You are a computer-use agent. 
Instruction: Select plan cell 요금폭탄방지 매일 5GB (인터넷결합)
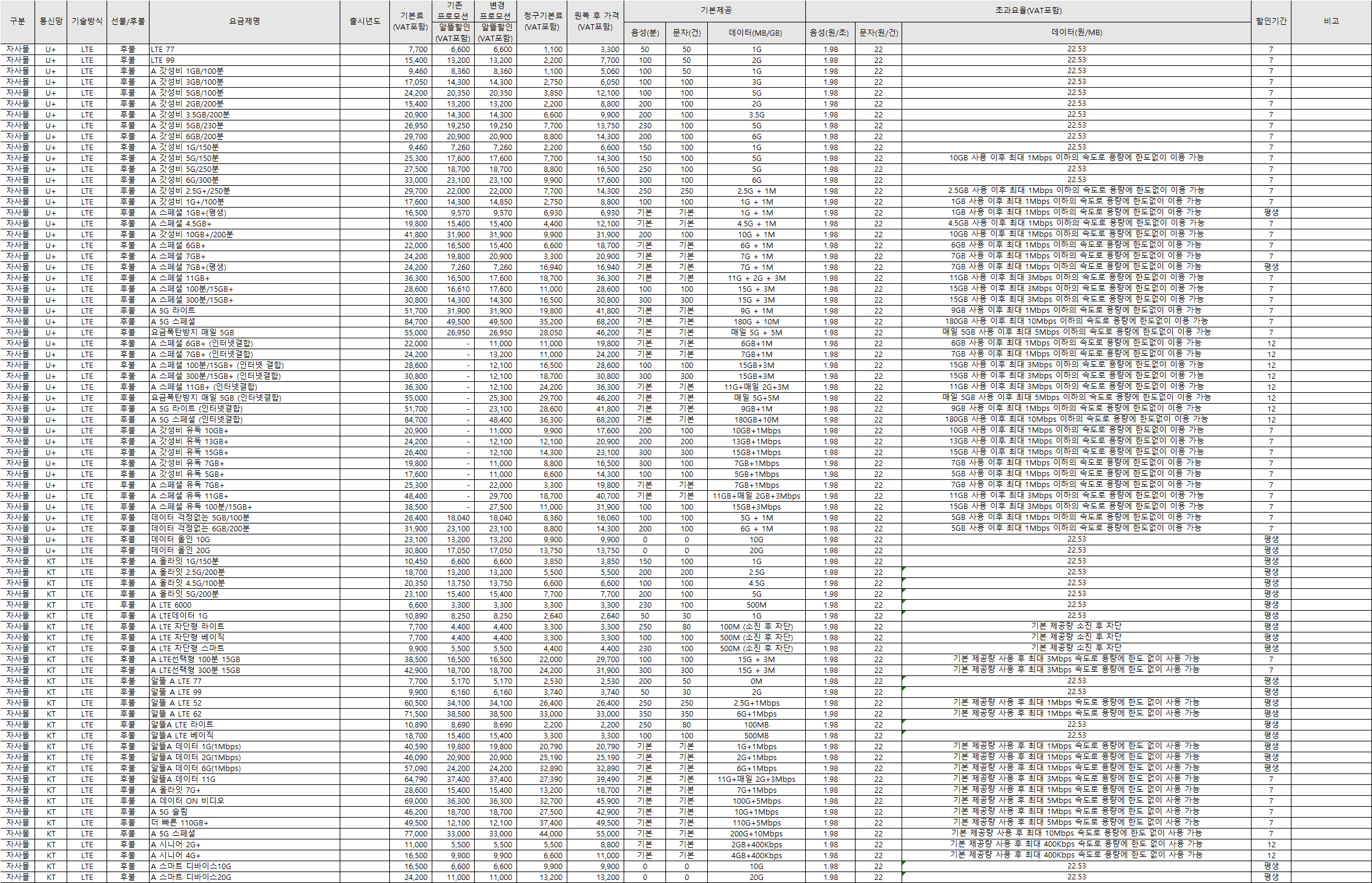[x=245, y=398]
